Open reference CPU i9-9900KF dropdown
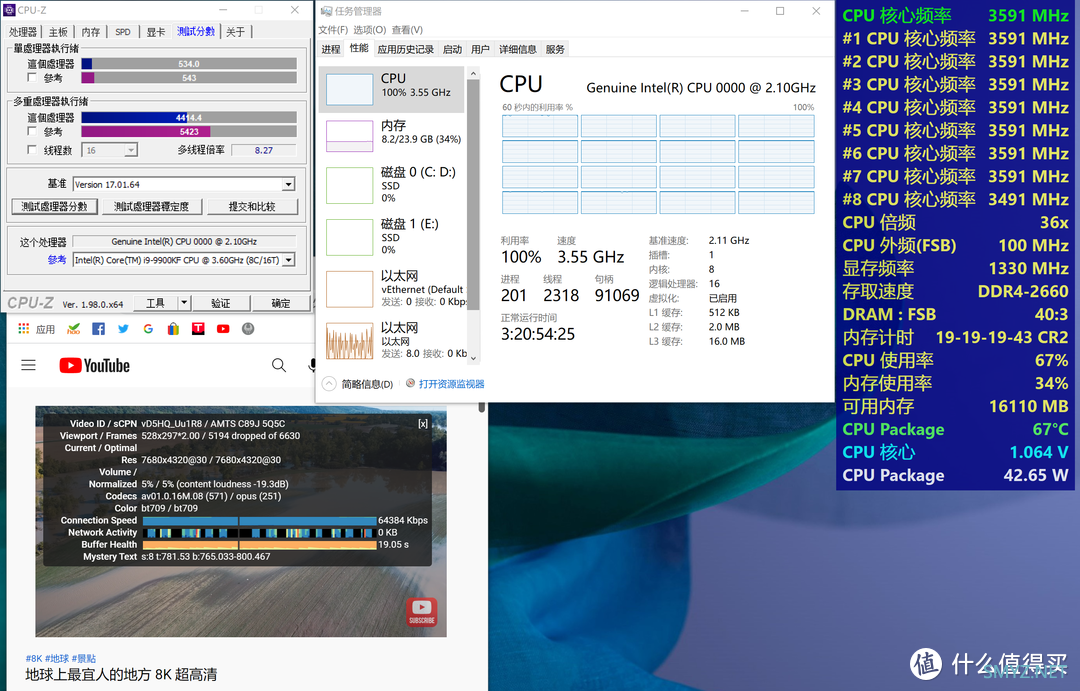The height and width of the screenshot is (691, 1080). [289, 260]
